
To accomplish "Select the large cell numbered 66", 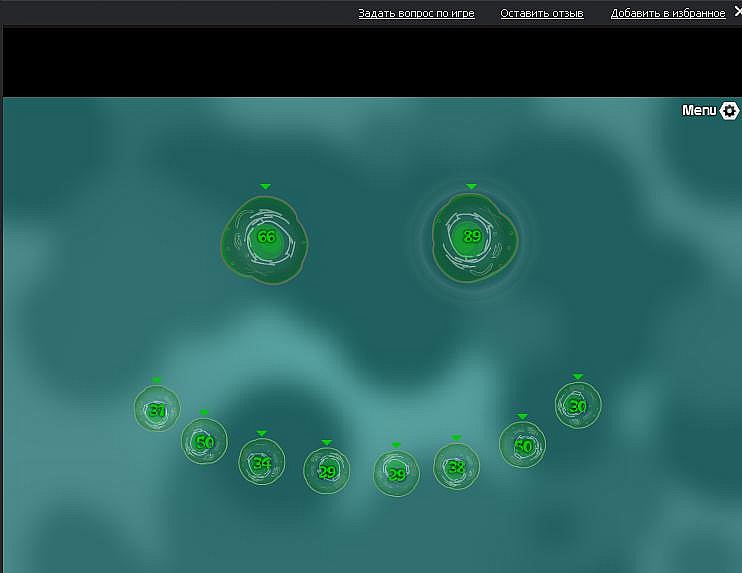I will click(x=265, y=240).
